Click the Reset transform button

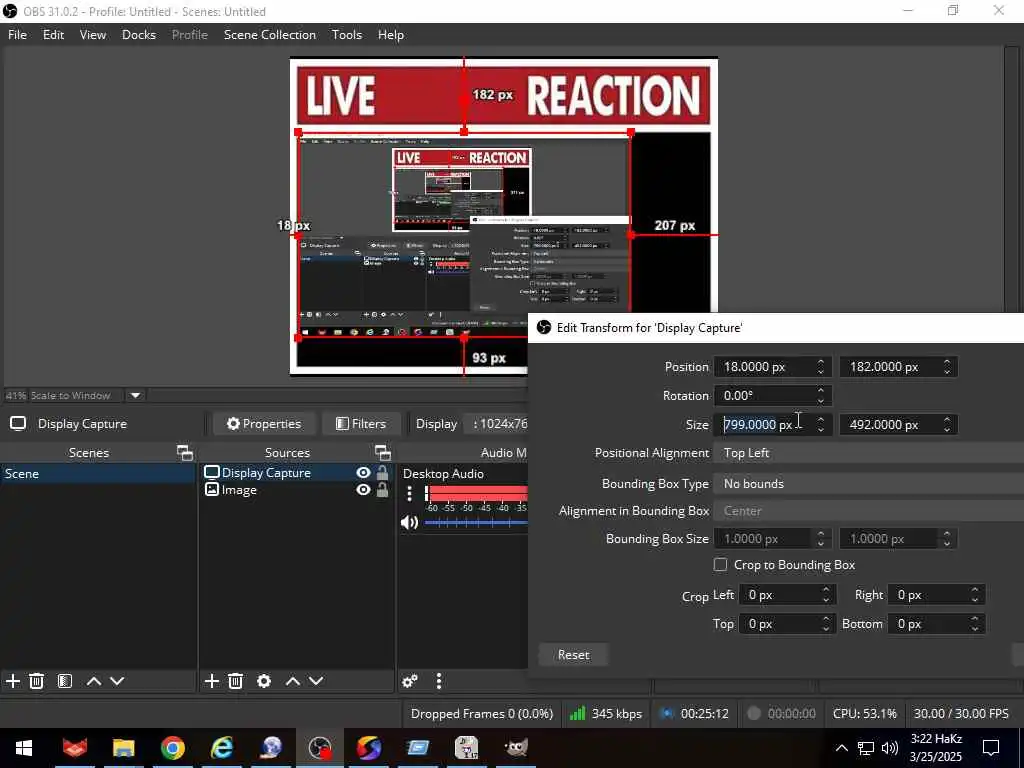click(x=573, y=654)
